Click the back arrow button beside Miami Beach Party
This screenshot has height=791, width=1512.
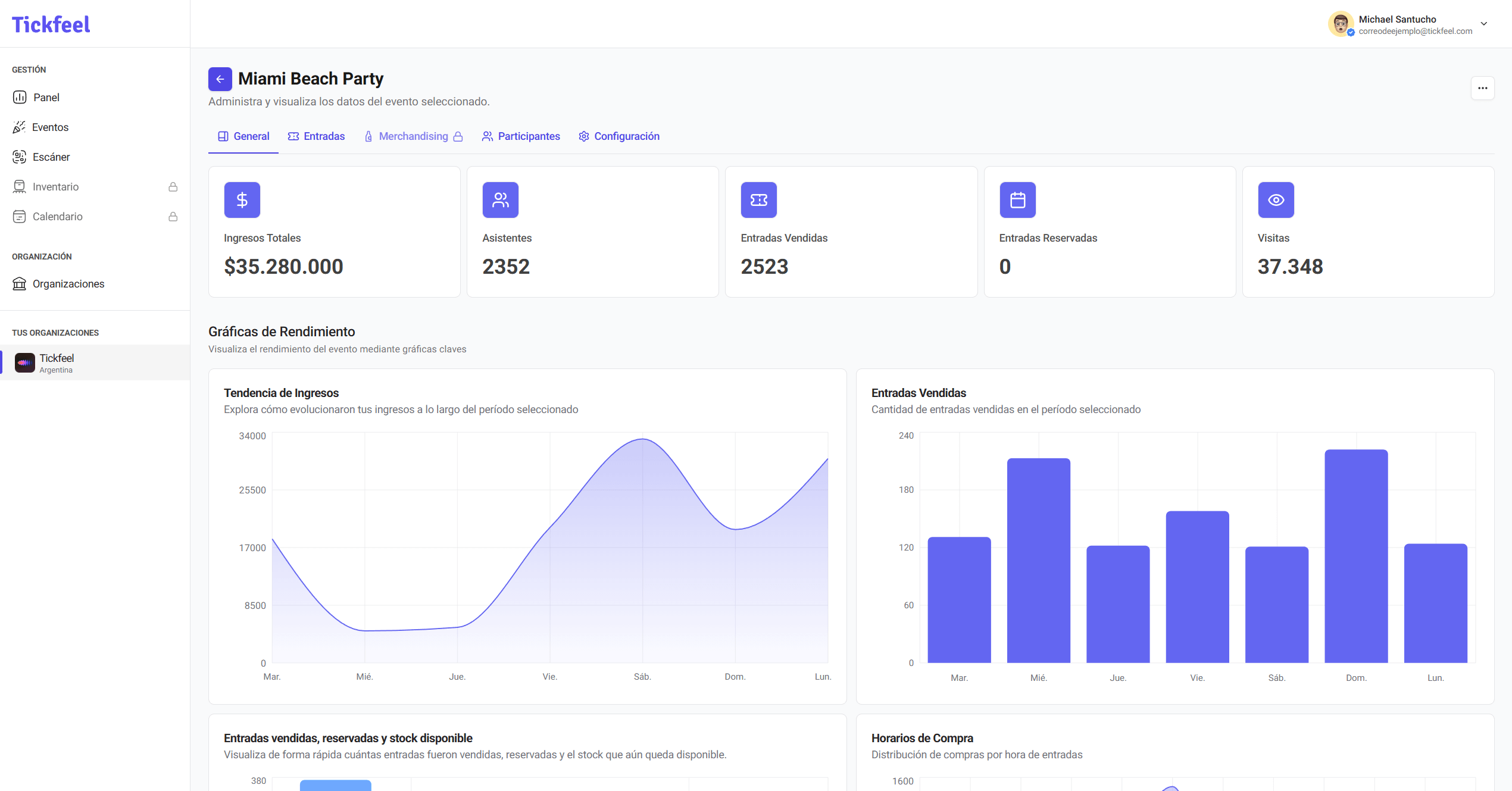point(220,79)
